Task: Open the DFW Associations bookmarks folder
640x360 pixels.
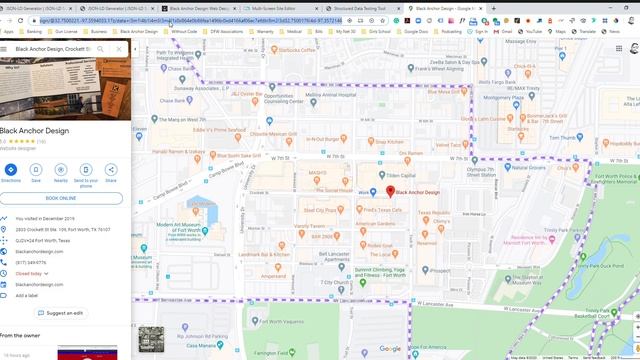Action: 224,31
